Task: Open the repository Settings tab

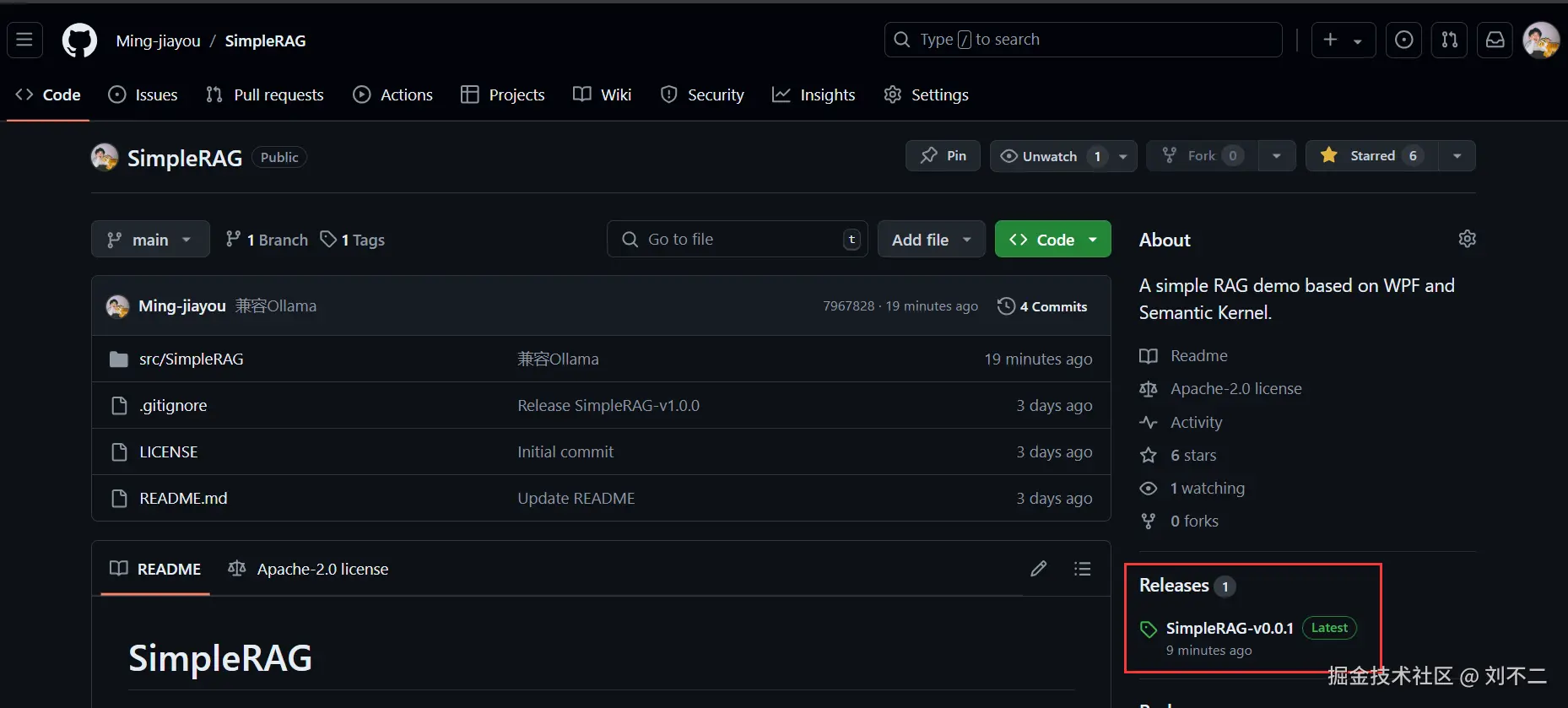Action: 927,95
